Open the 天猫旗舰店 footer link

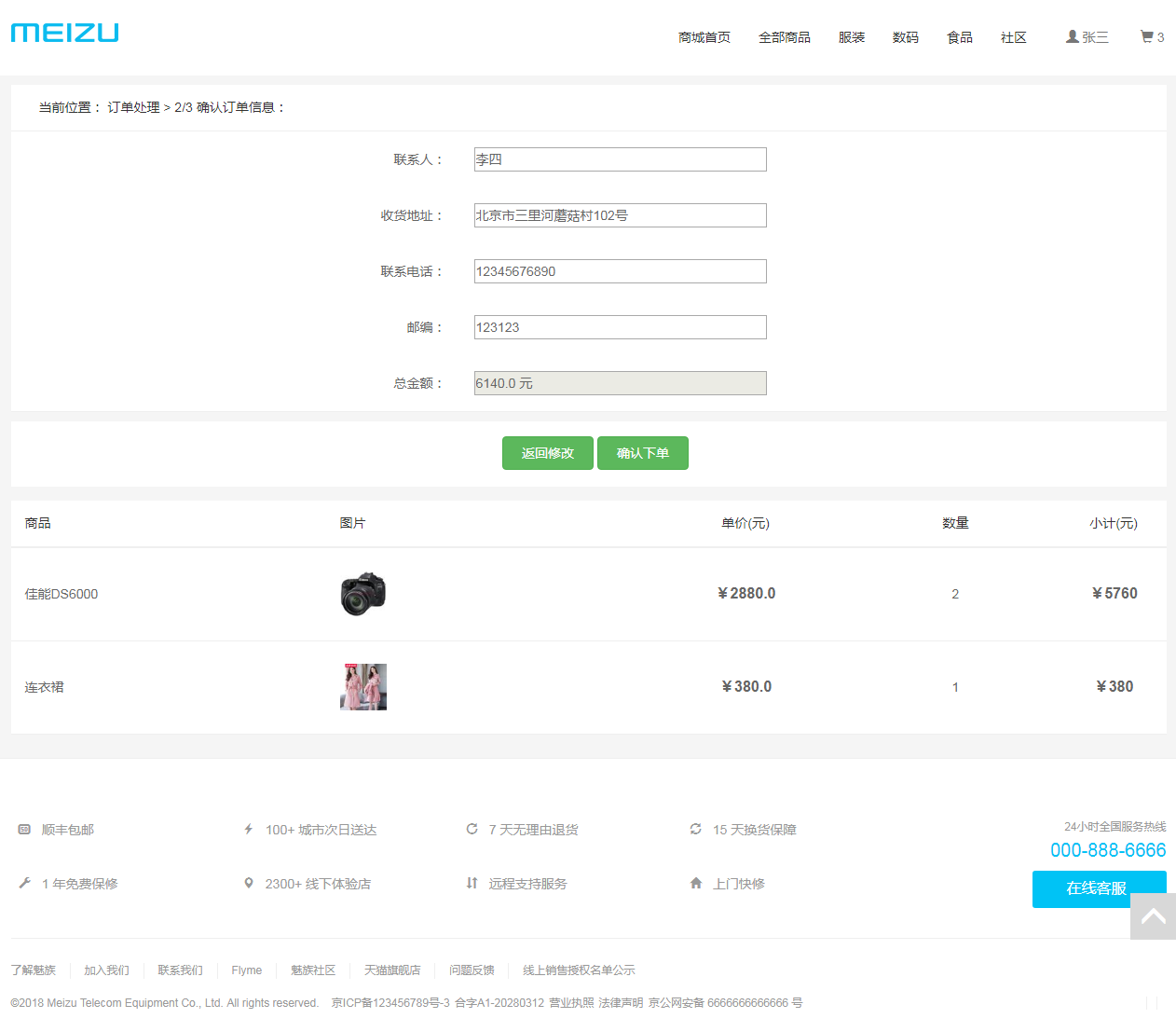click(392, 970)
